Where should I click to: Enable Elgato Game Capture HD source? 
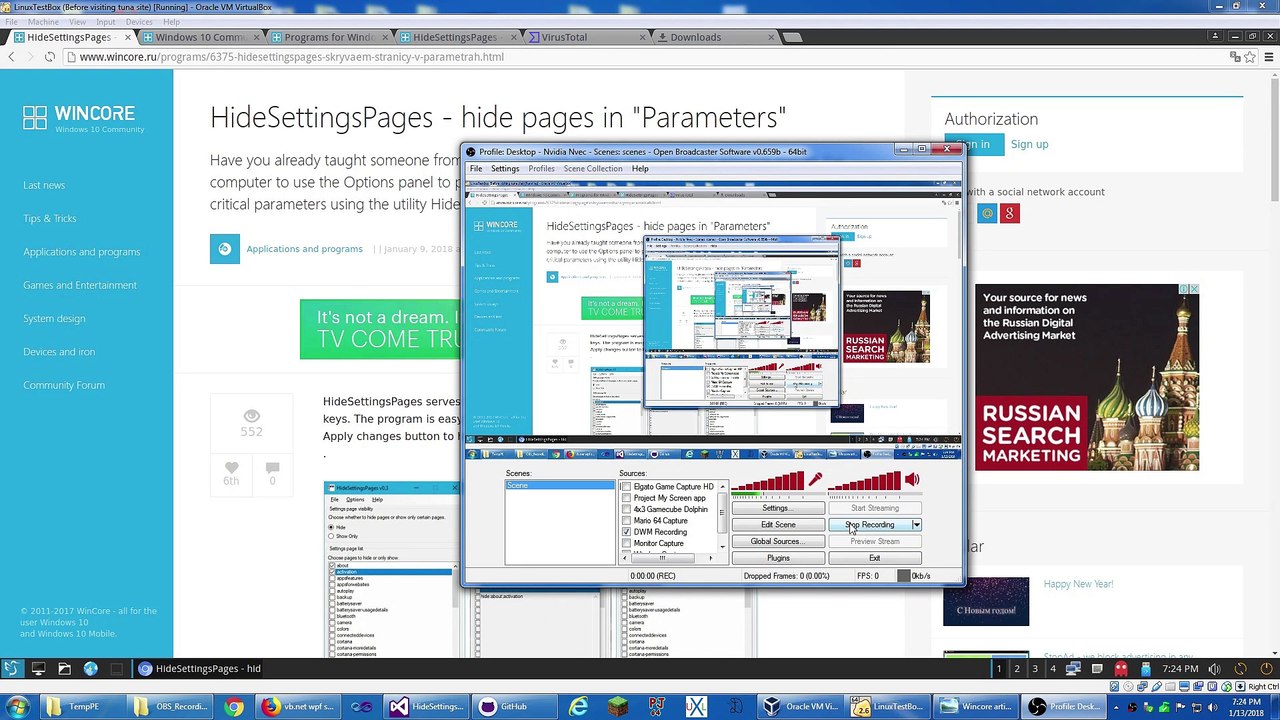coord(626,487)
